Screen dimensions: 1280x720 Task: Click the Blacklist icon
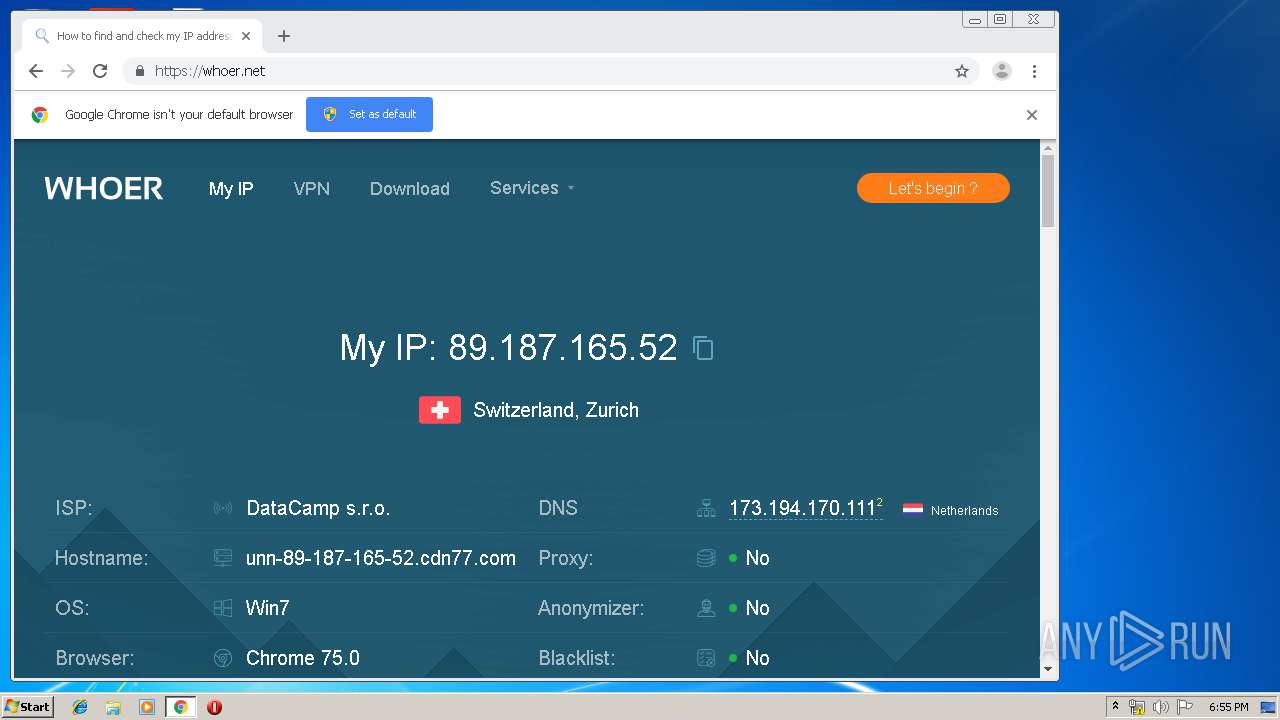point(706,658)
